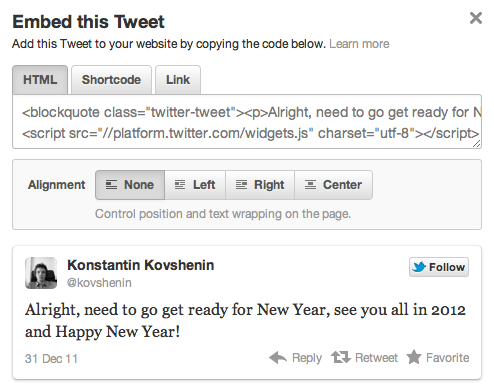
Task: Click the Twitter bird icon
Action: [x=419, y=267]
